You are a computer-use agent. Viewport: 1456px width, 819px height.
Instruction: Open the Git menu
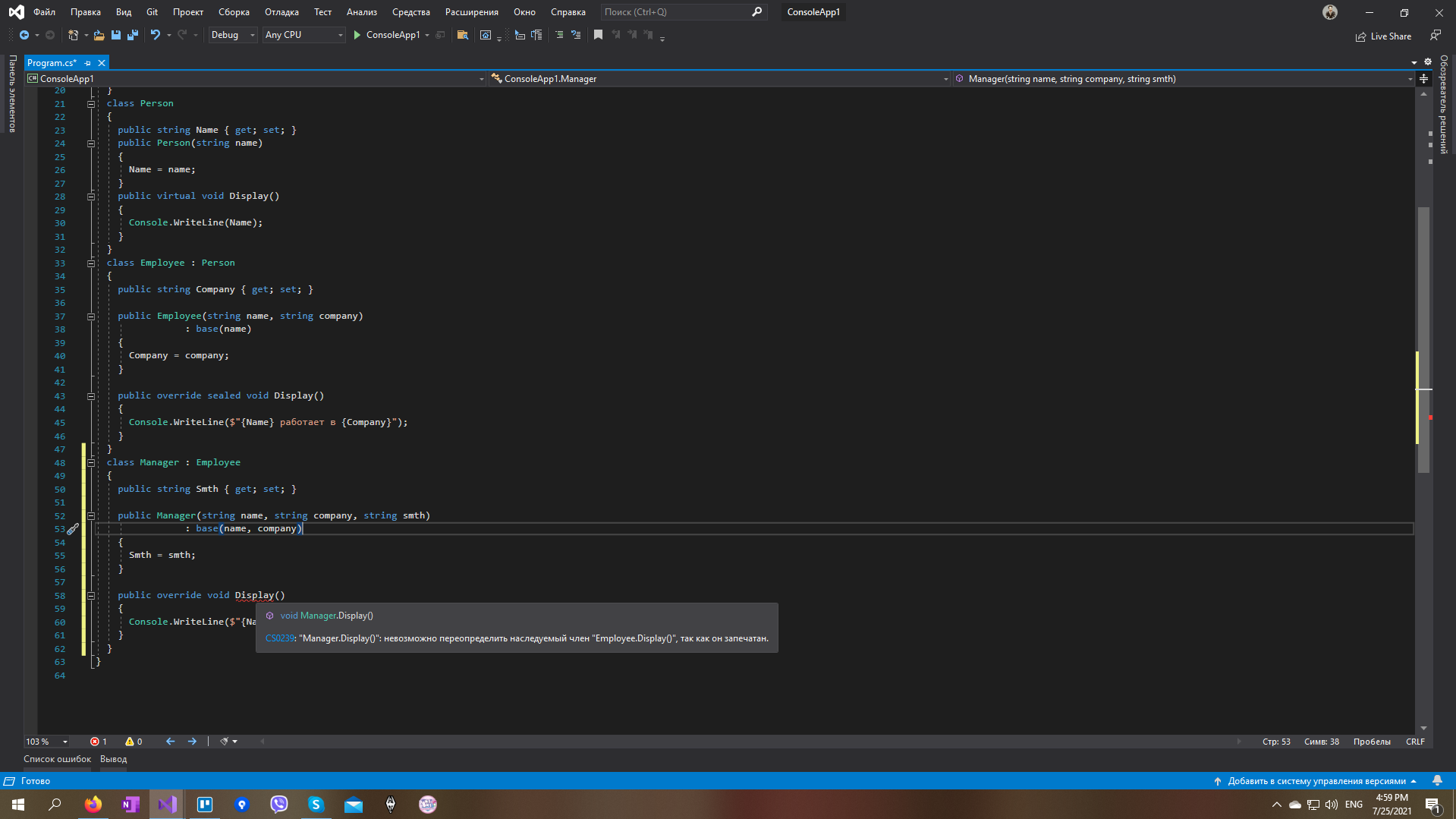152,12
